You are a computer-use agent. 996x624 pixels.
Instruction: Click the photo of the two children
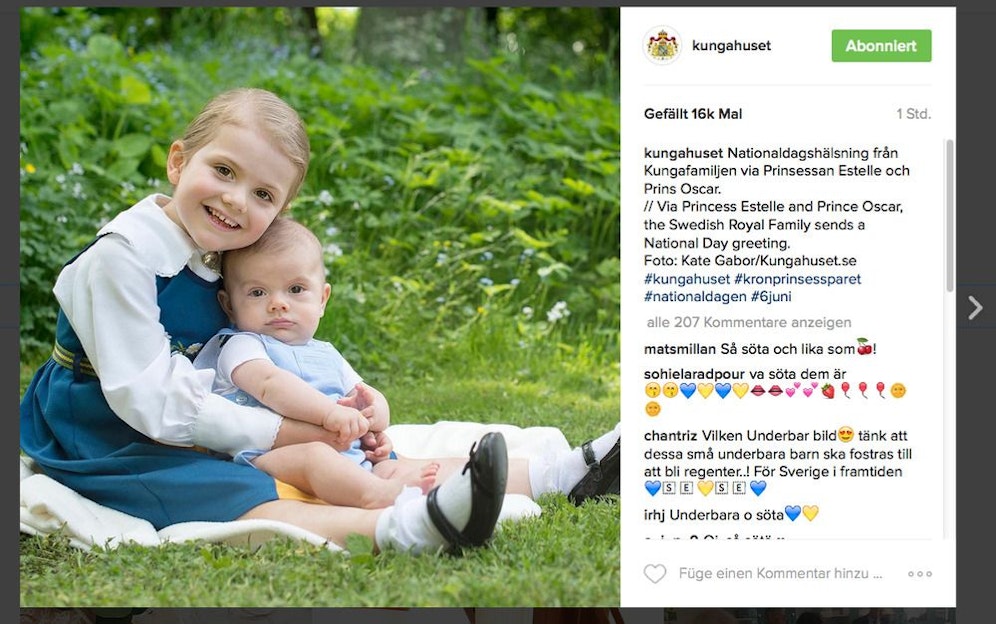(320, 307)
